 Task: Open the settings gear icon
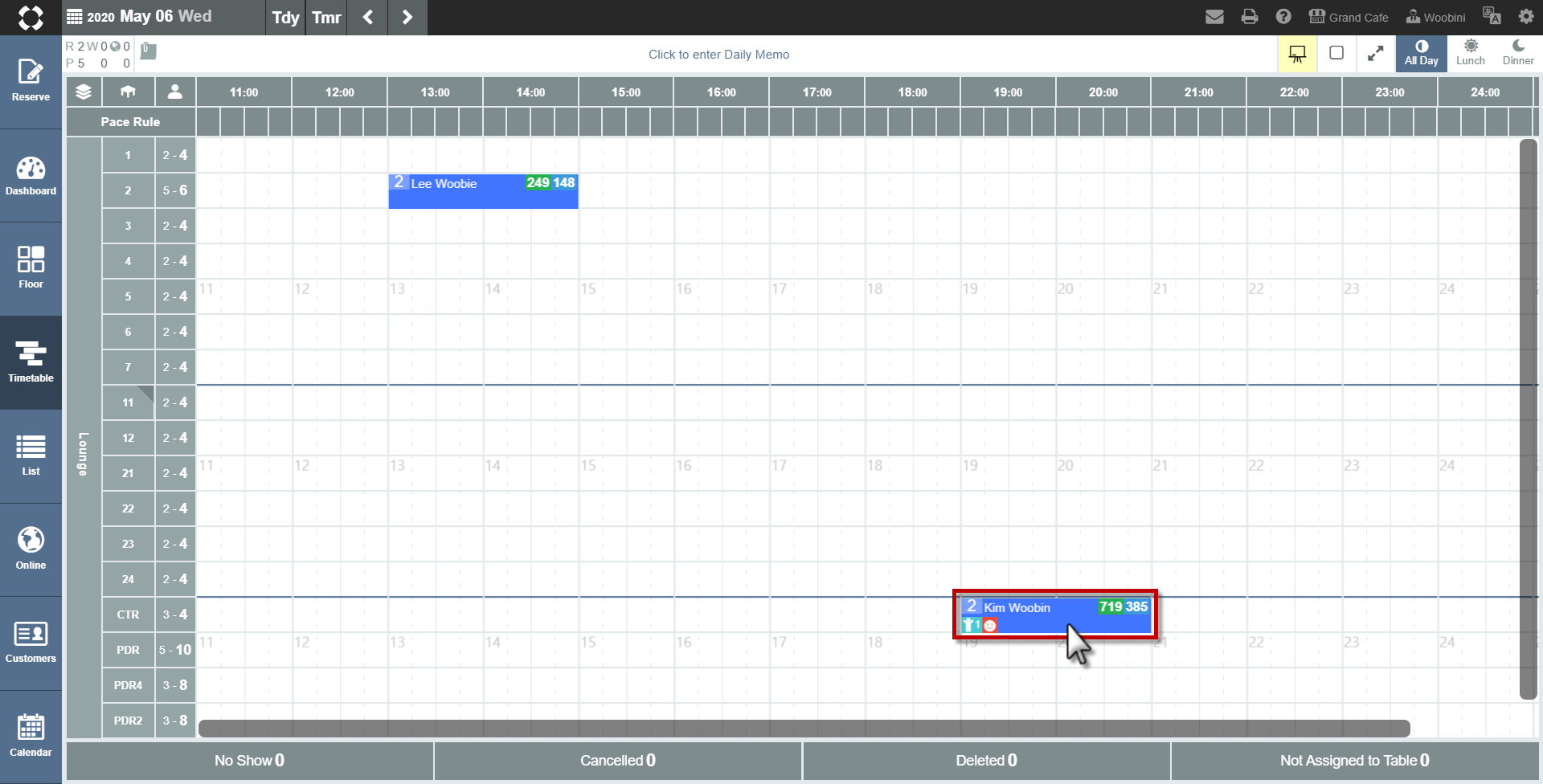click(1526, 17)
